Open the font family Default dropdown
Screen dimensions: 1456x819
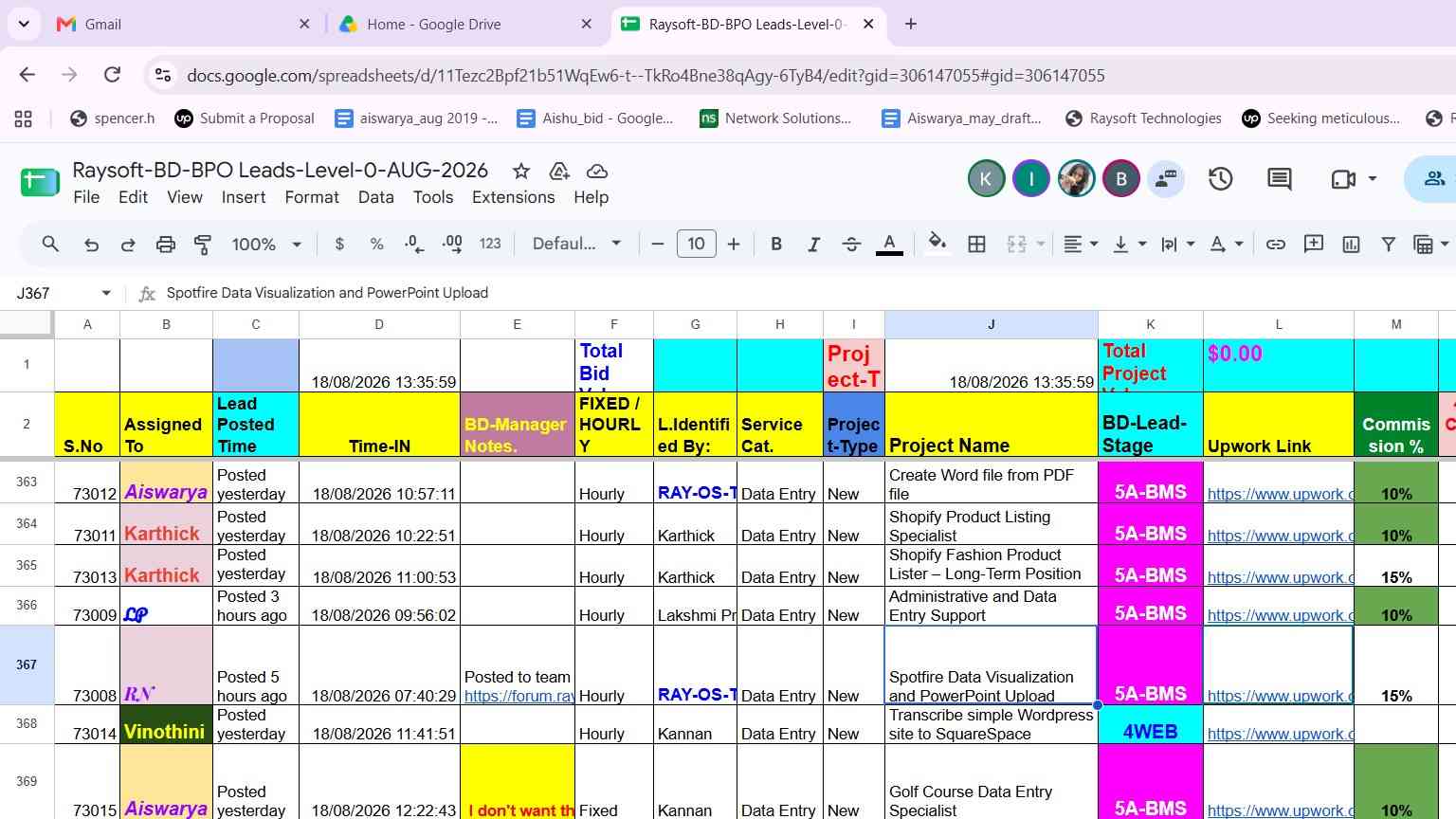tap(576, 245)
